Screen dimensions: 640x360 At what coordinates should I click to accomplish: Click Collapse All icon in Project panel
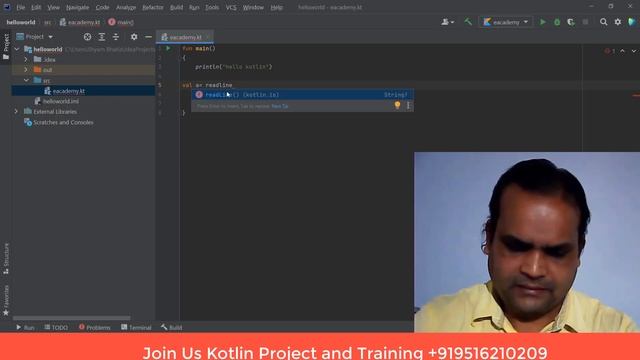tap(116, 37)
